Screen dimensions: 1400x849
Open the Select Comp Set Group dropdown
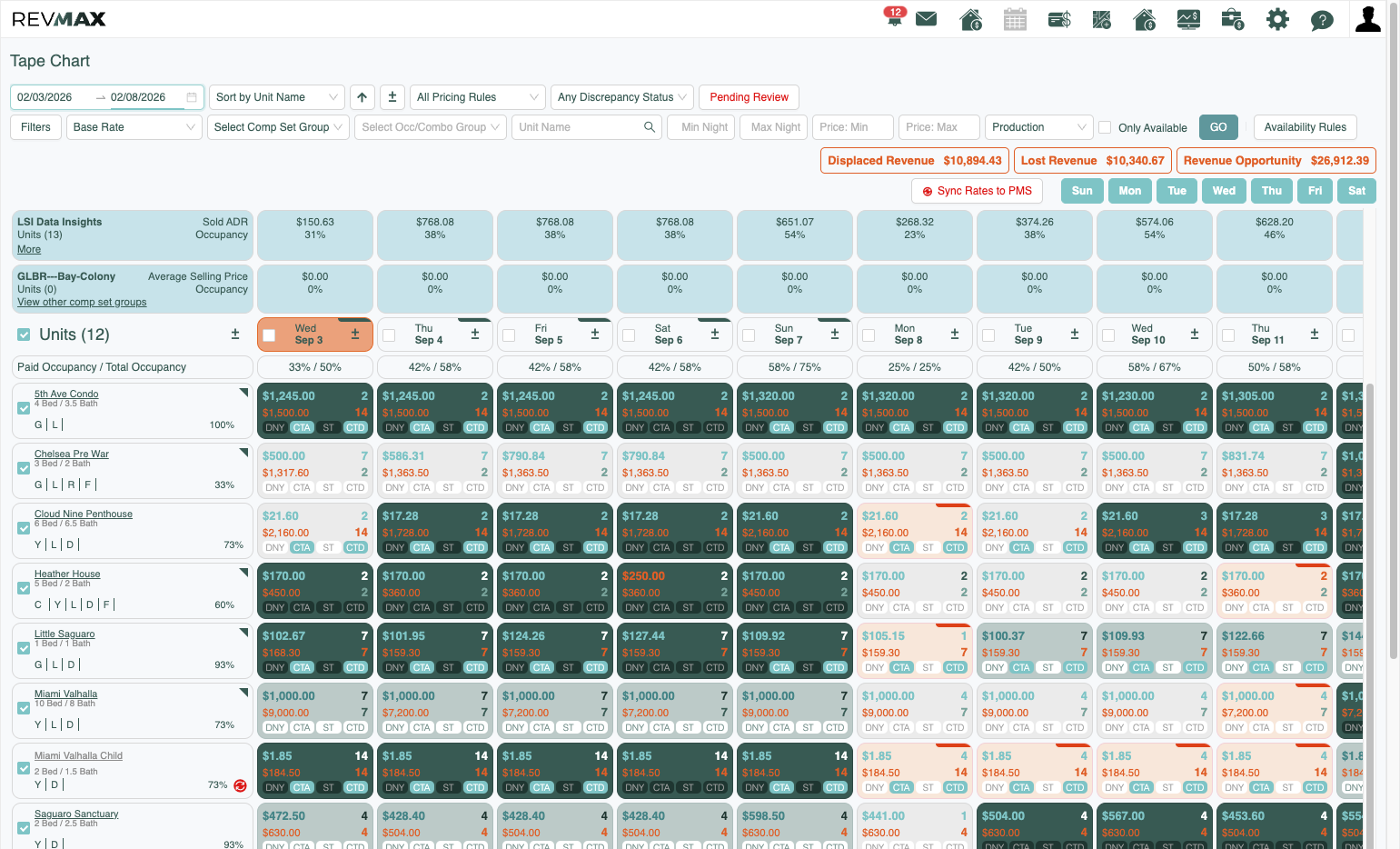pos(278,127)
